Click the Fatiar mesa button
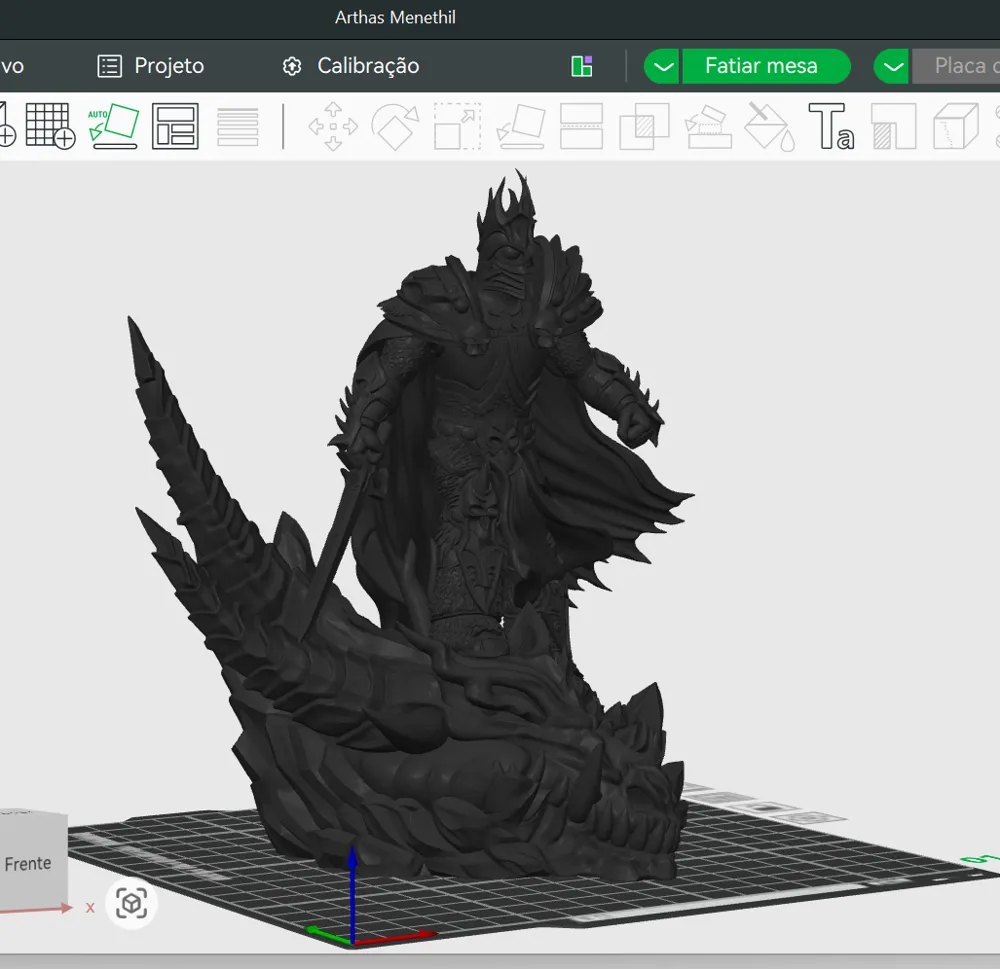 point(766,66)
